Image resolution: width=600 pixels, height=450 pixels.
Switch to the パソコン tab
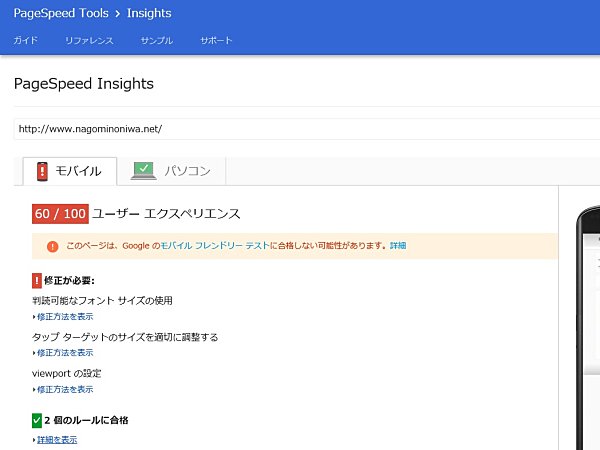click(171, 171)
